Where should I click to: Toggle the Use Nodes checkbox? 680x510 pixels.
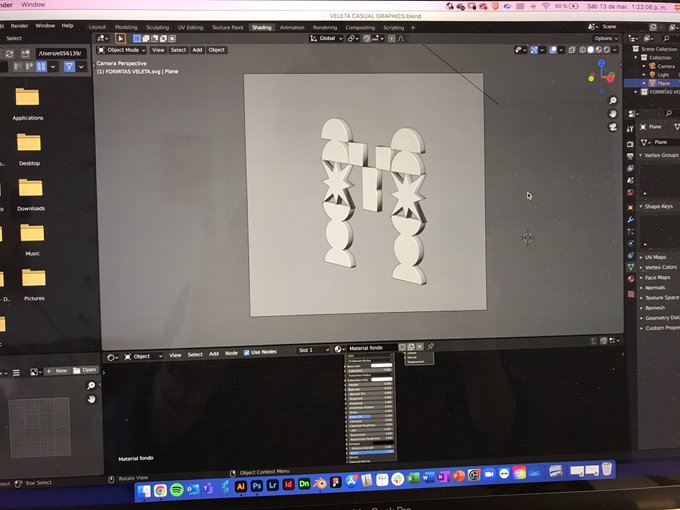pyautogui.click(x=247, y=352)
